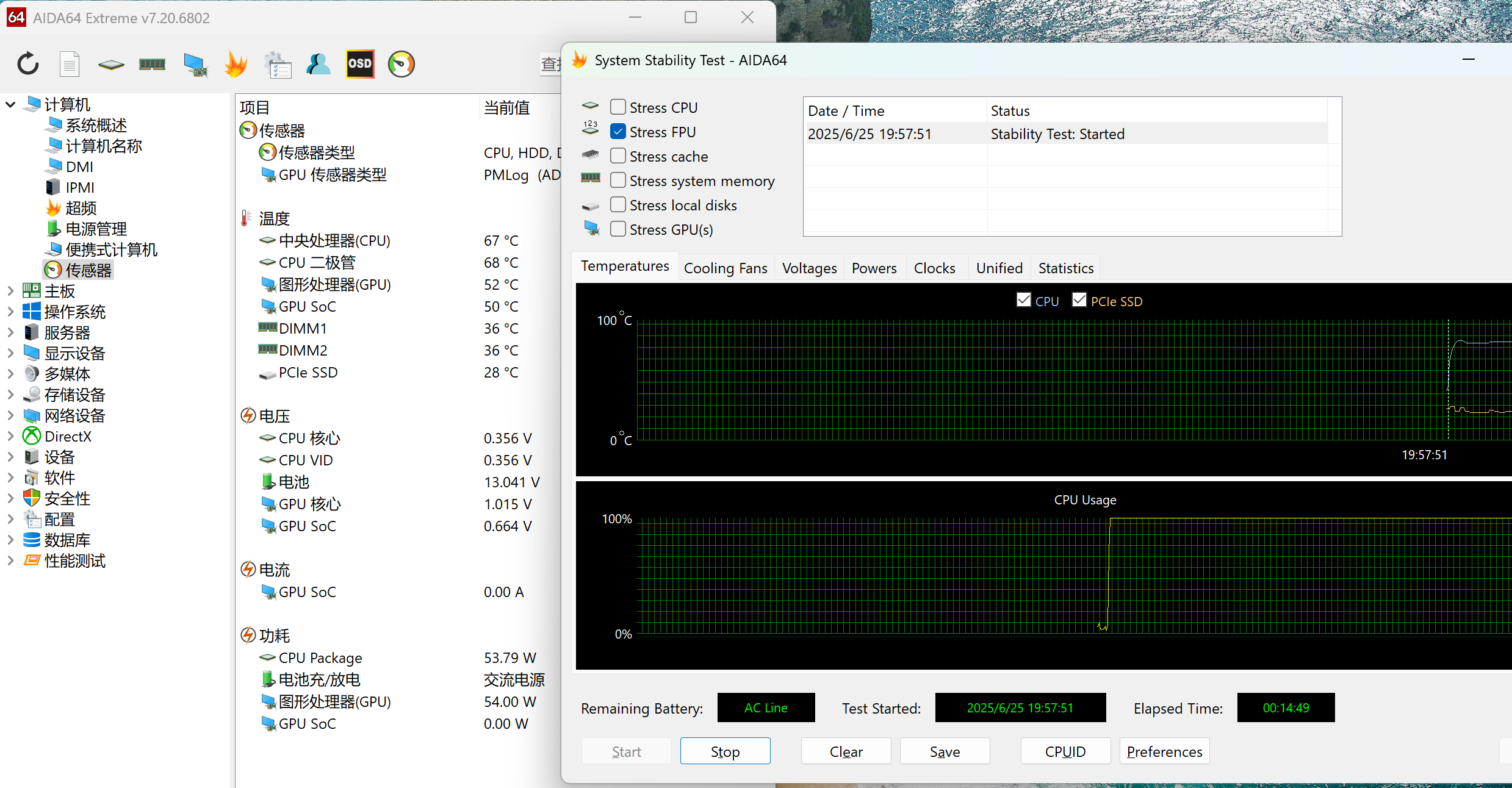
Task: Click the 操作系统 Windows logo icon
Action: click(x=32, y=312)
